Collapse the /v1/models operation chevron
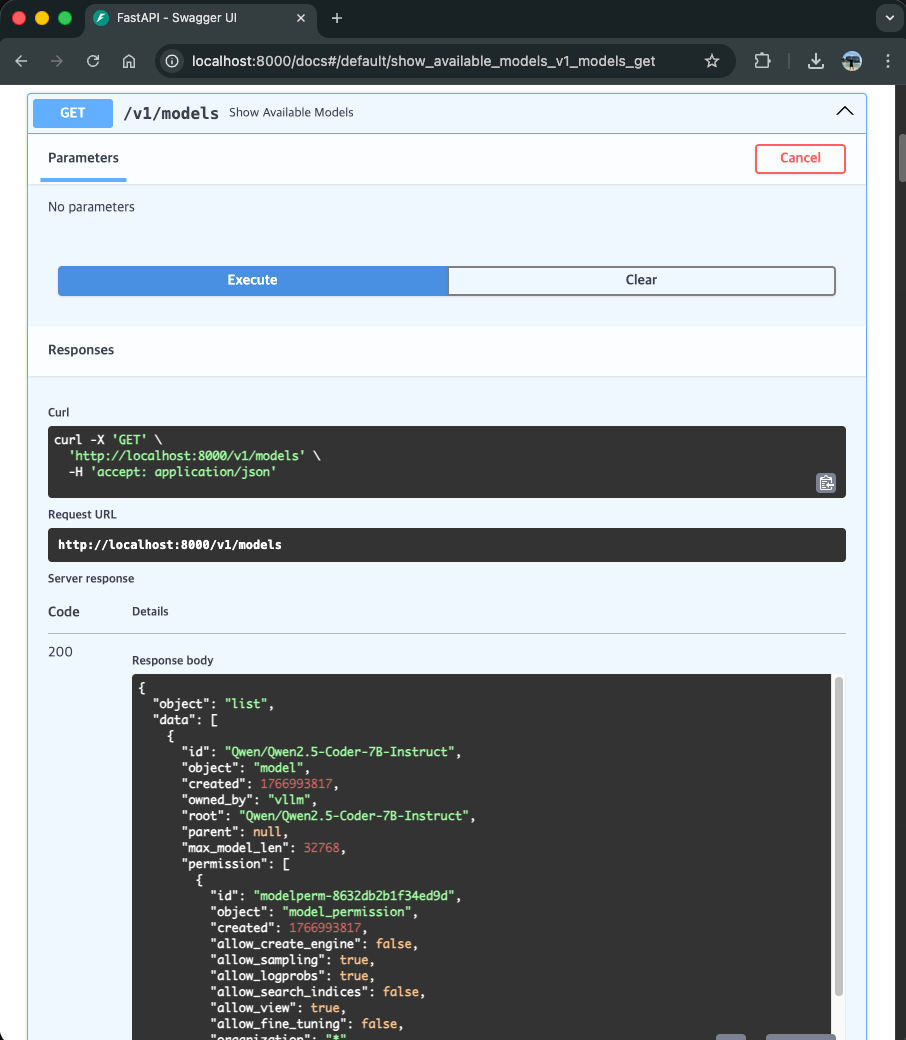906x1040 pixels. (x=844, y=111)
